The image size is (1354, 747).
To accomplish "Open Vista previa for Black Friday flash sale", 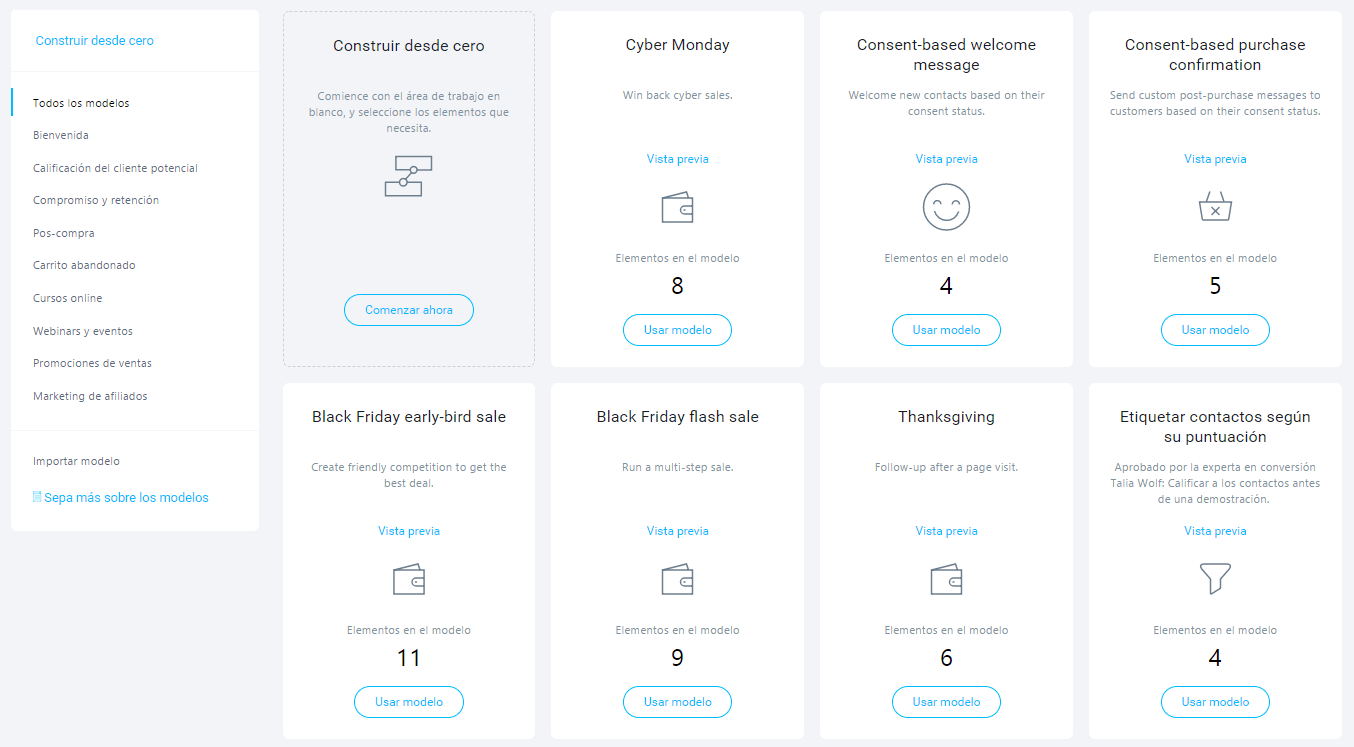I will point(677,531).
